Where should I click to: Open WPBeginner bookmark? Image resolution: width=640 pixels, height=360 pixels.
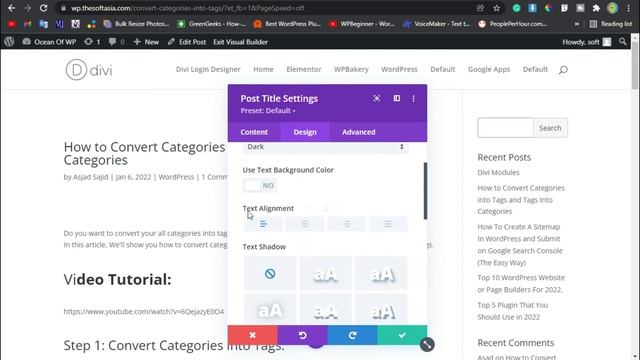[x=362, y=24]
